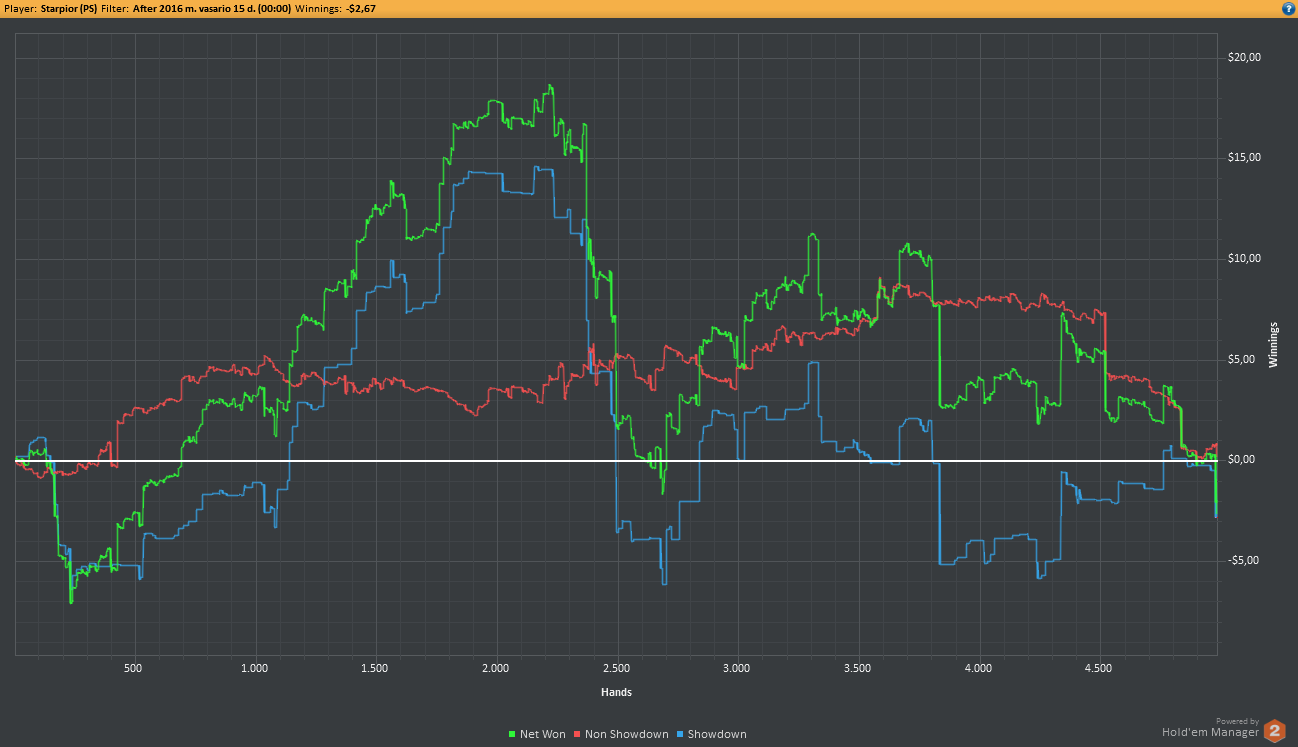1298x747 pixels.
Task: Click the 3.500 hands axis label
Action: pos(858,668)
